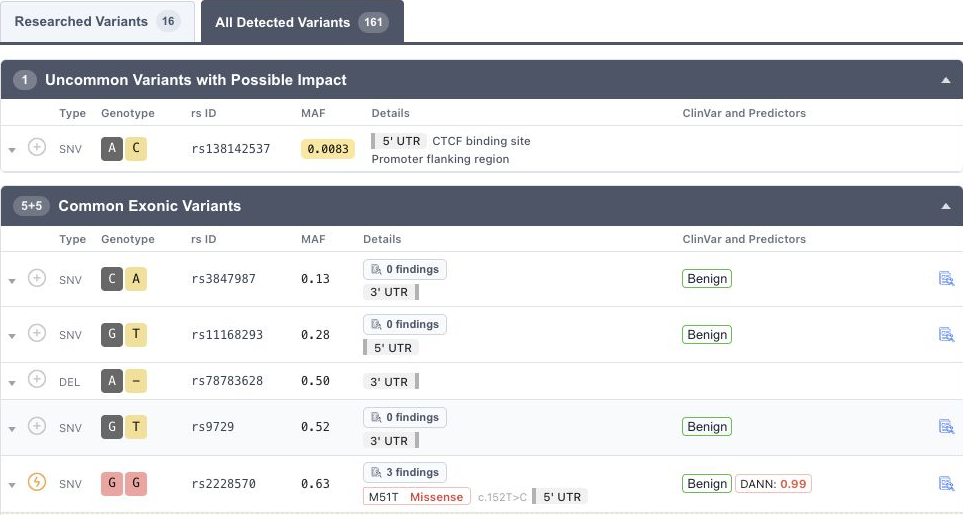Open document search icon for rs9729
963x515 pixels.
click(x=946, y=427)
